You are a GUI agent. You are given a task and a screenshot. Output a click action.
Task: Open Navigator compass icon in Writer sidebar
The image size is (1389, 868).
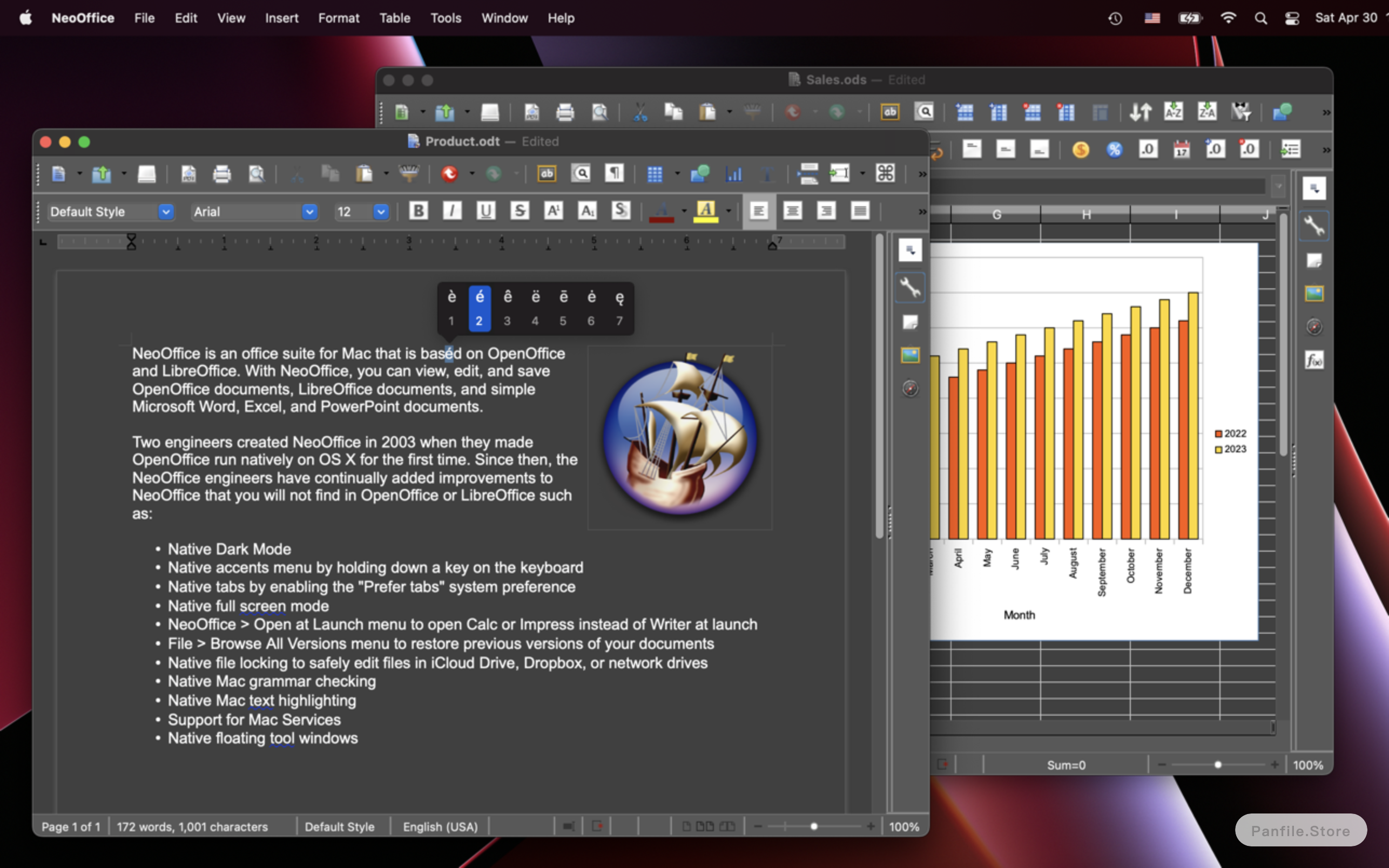pos(910,389)
